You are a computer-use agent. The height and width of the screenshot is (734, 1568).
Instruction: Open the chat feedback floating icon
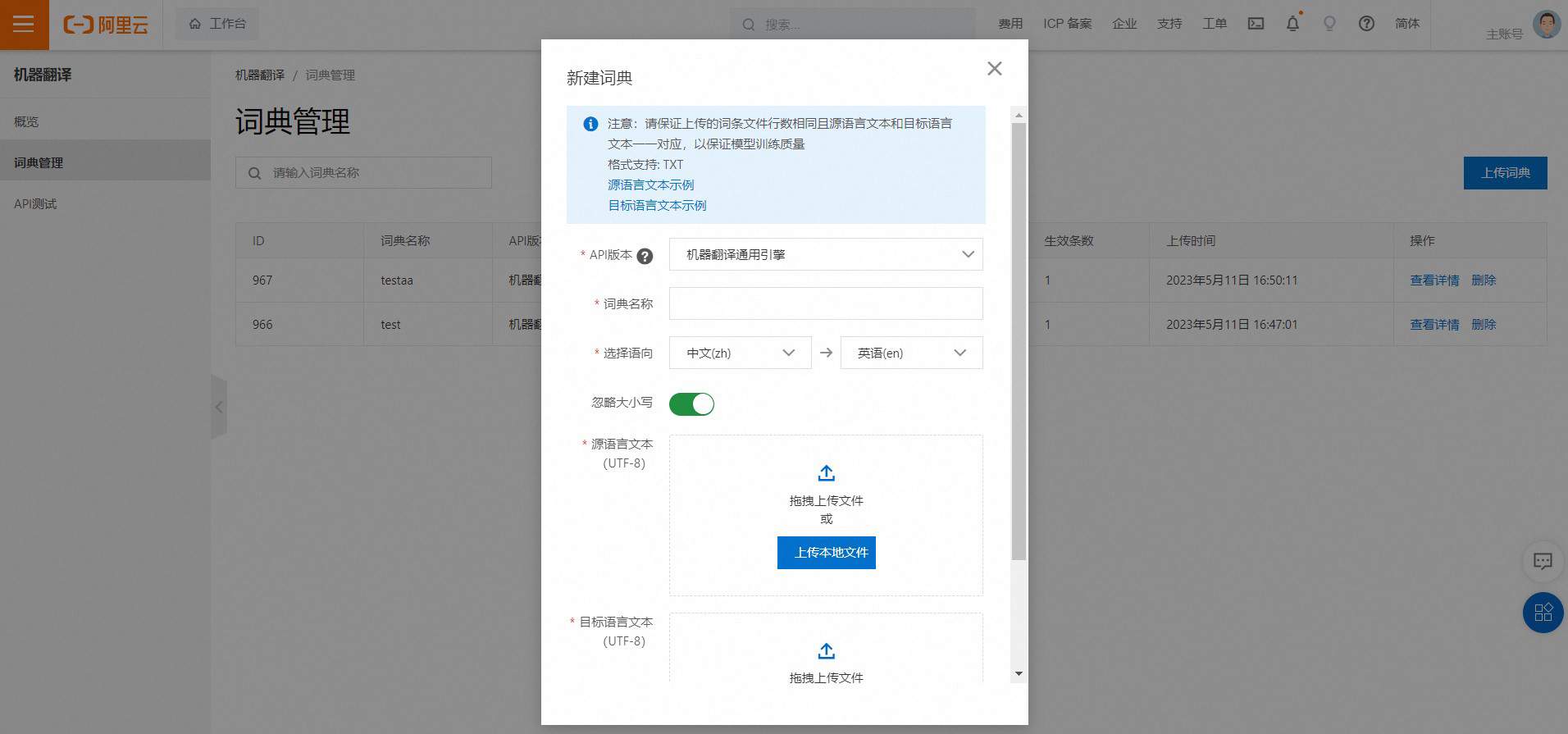(x=1543, y=561)
